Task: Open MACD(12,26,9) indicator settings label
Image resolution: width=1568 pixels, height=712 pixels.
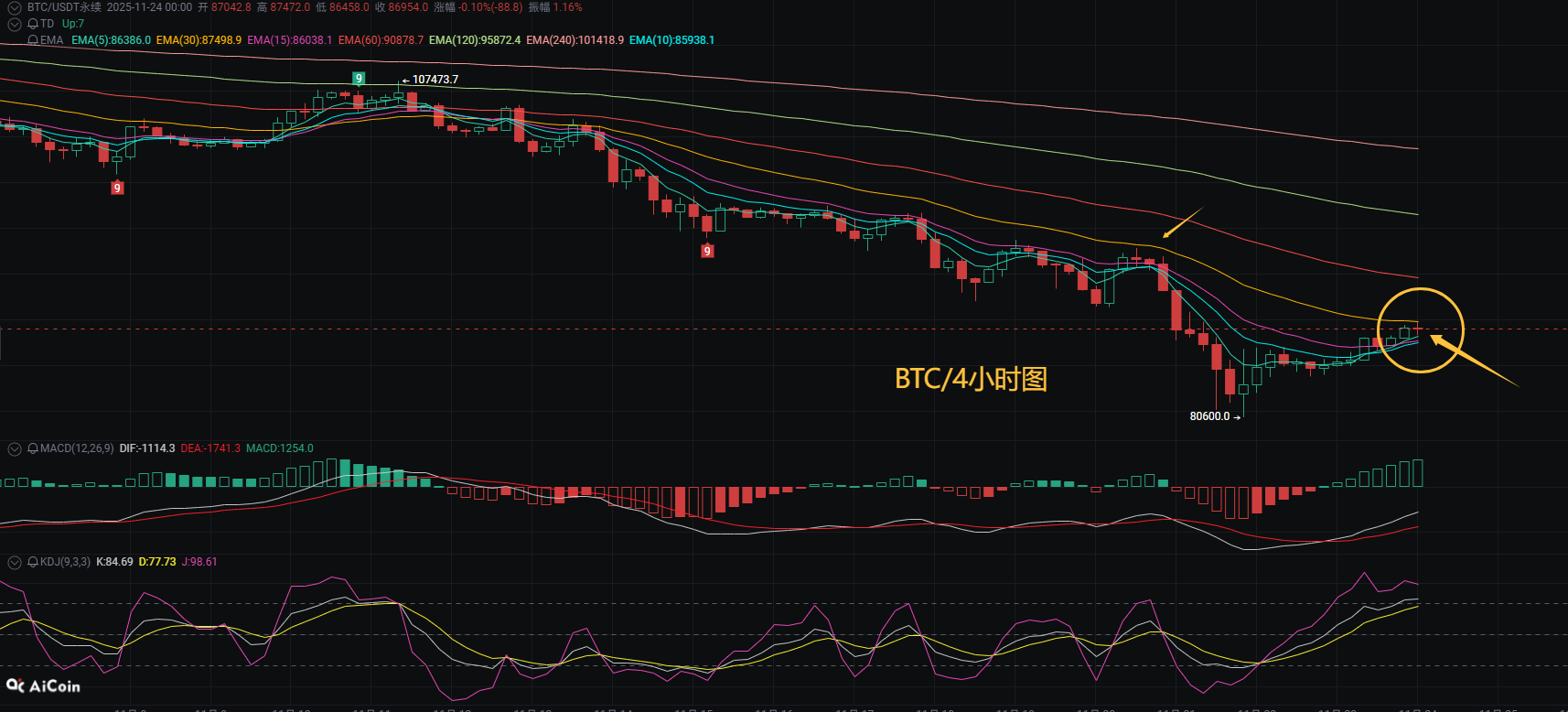Action: click(77, 448)
